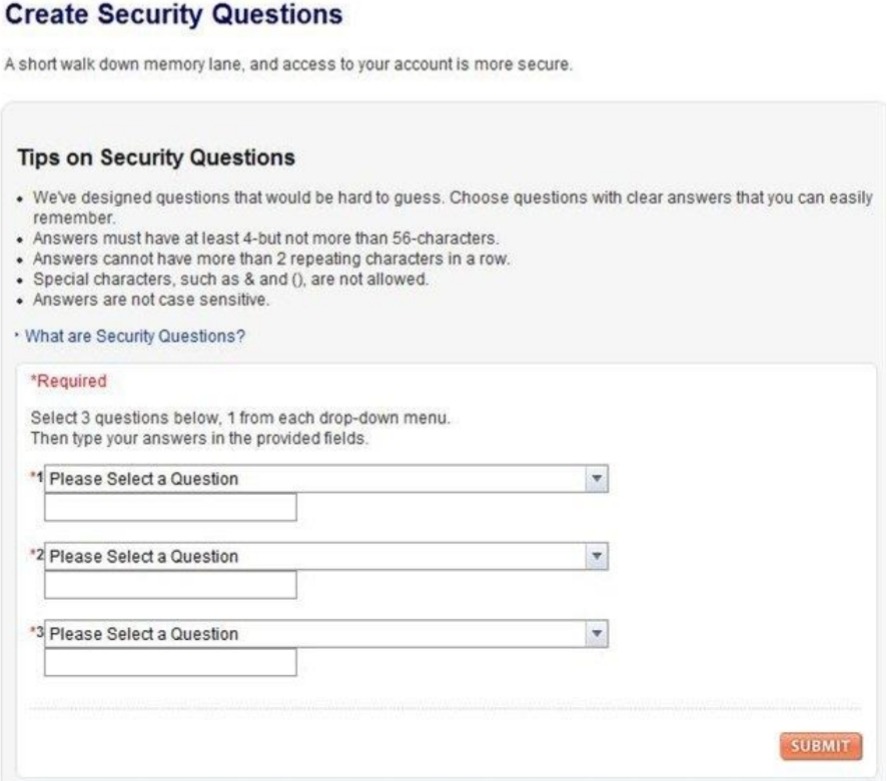Viewport: 887px width, 781px height.
Task: Click the 'Create Security Questions' page heading
Action: (171, 16)
